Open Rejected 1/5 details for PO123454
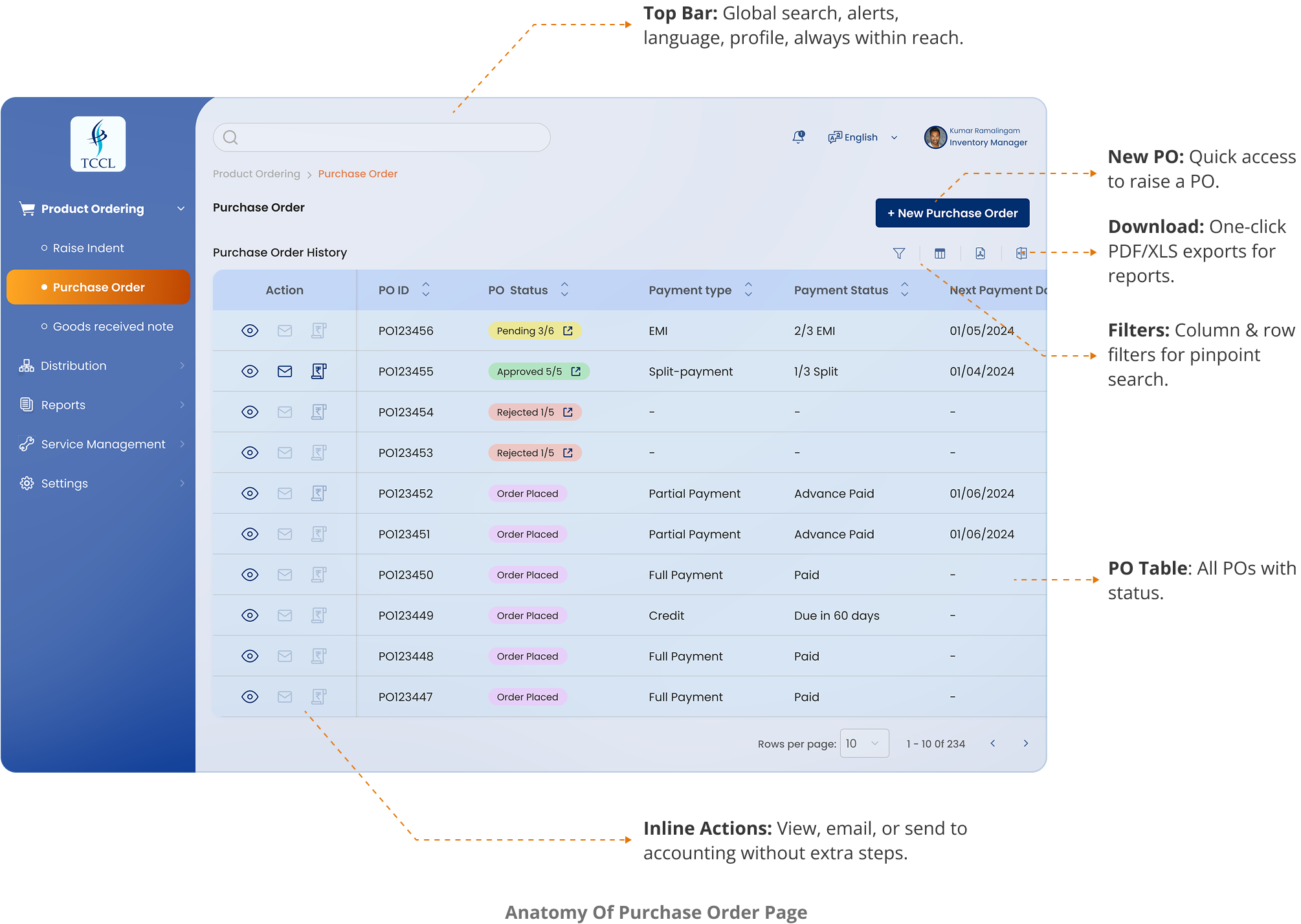 click(x=568, y=412)
